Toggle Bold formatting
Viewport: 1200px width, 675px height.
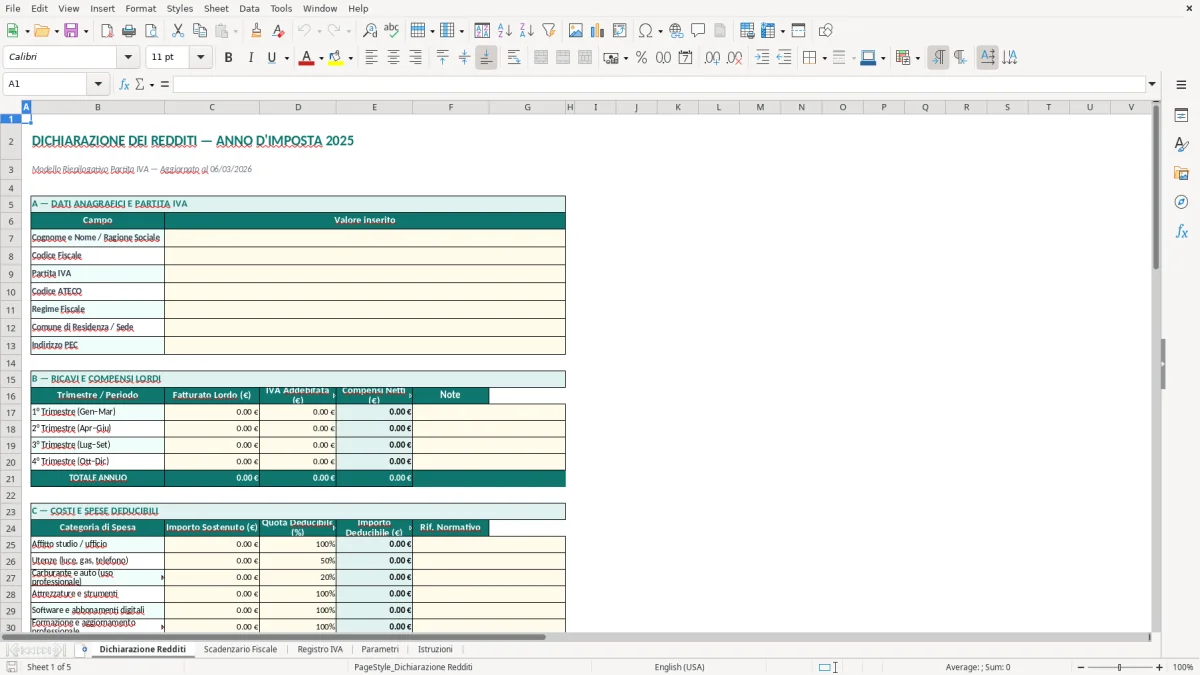(x=228, y=58)
